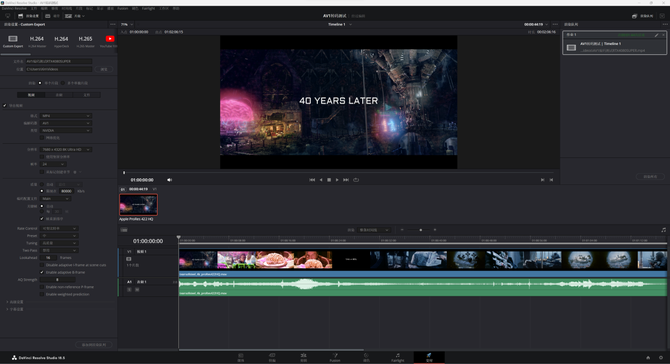Open the codec dropdown showing AV1
Image resolution: width=670 pixels, height=364 pixels.
pos(66,123)
